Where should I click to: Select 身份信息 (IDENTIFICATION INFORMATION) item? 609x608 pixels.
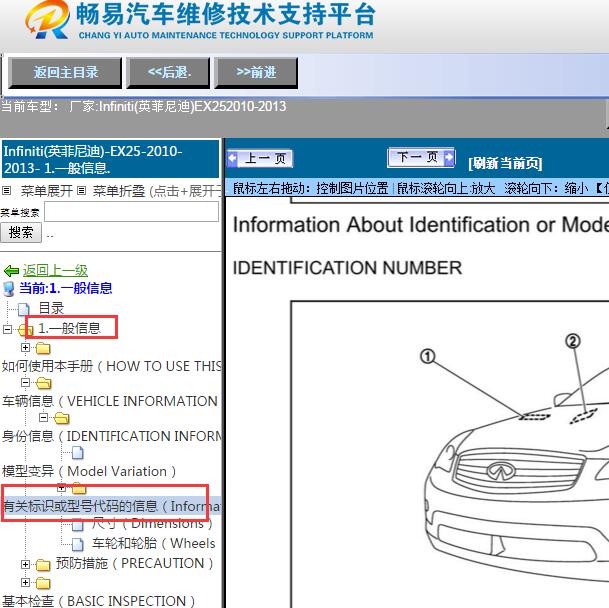pos(111,436)
